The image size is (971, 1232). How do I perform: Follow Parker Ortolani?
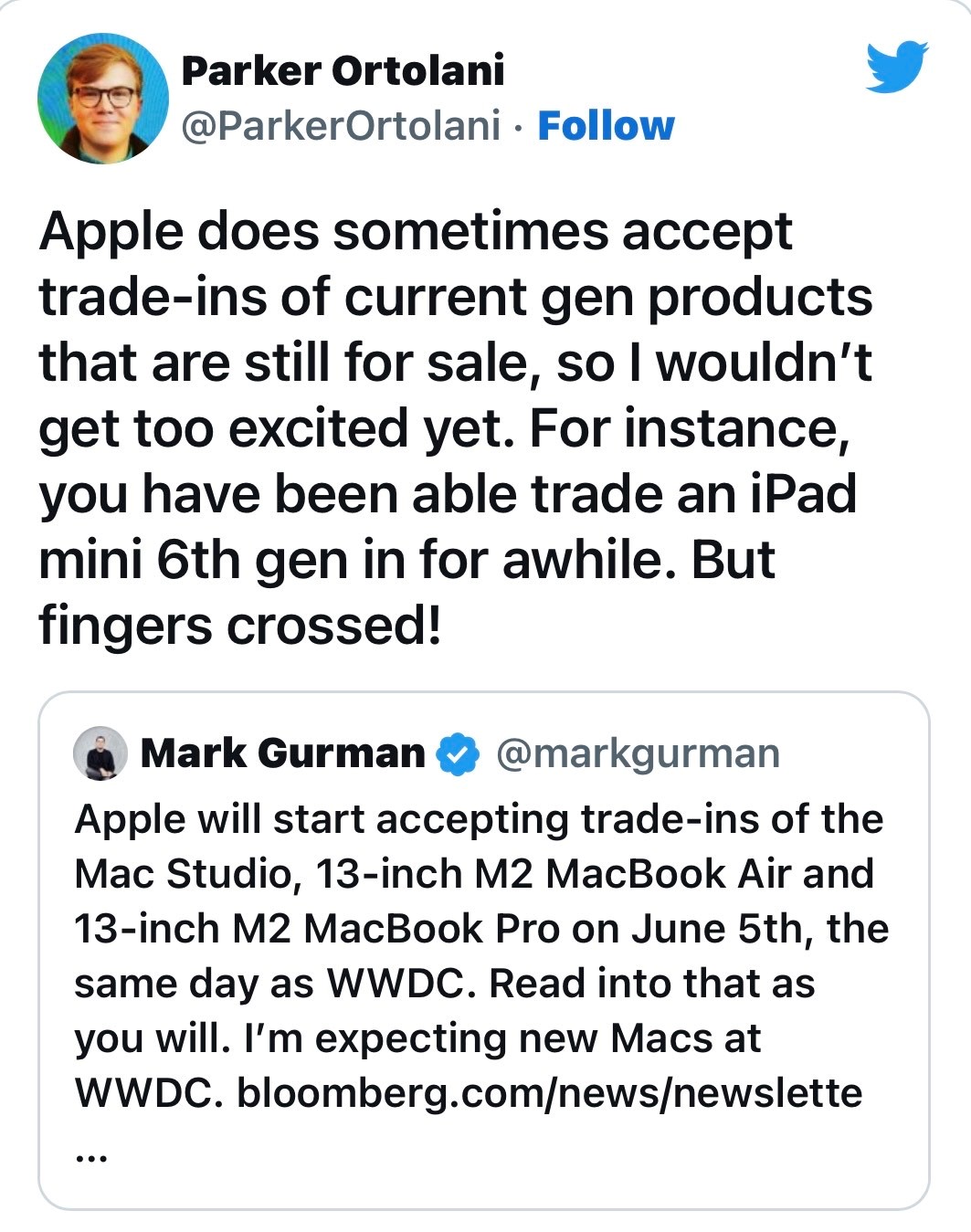(606, 126)
